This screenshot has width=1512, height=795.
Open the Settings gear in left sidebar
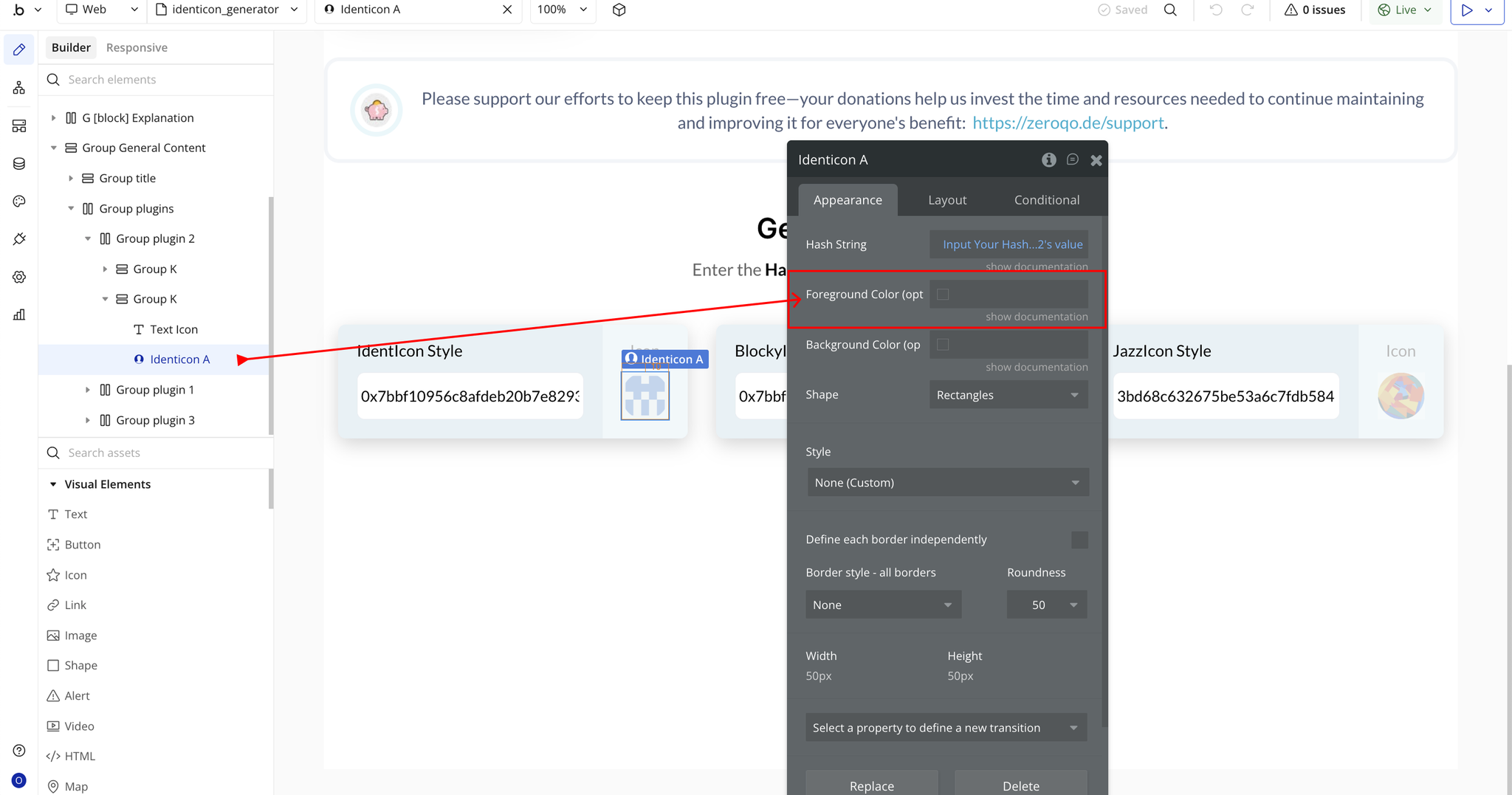[x=19, y=277]
